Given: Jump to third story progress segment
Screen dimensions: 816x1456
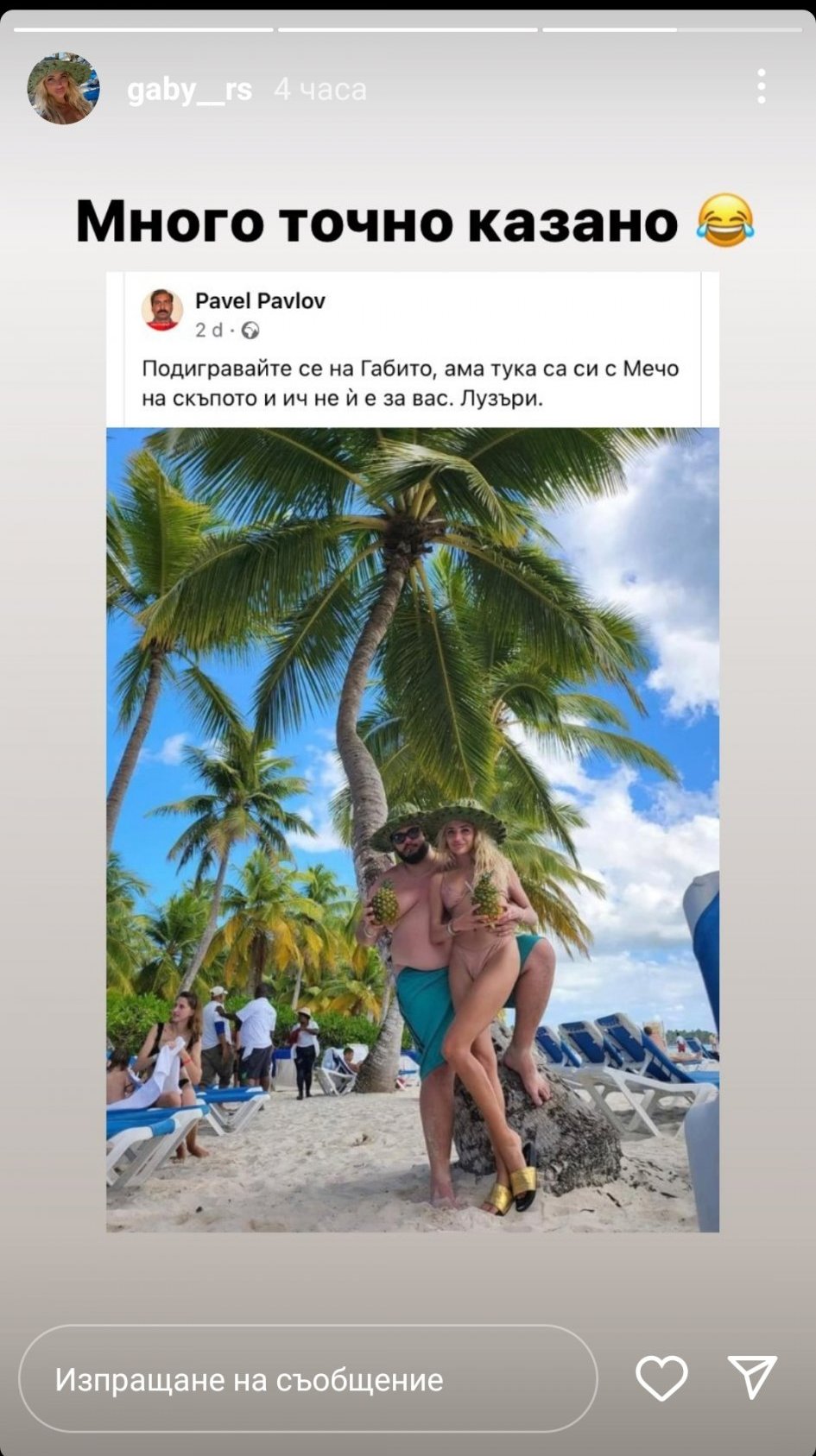Looking at the screenshot, I should coord(672,29).
